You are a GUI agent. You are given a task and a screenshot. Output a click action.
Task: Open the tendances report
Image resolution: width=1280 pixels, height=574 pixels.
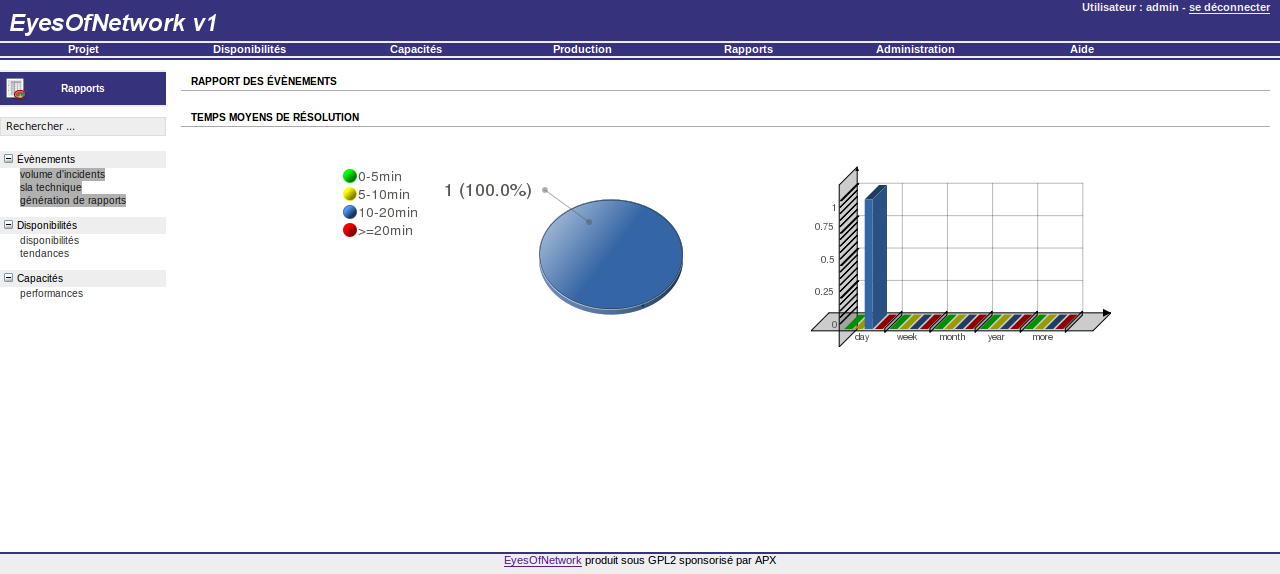coord(44,253)
